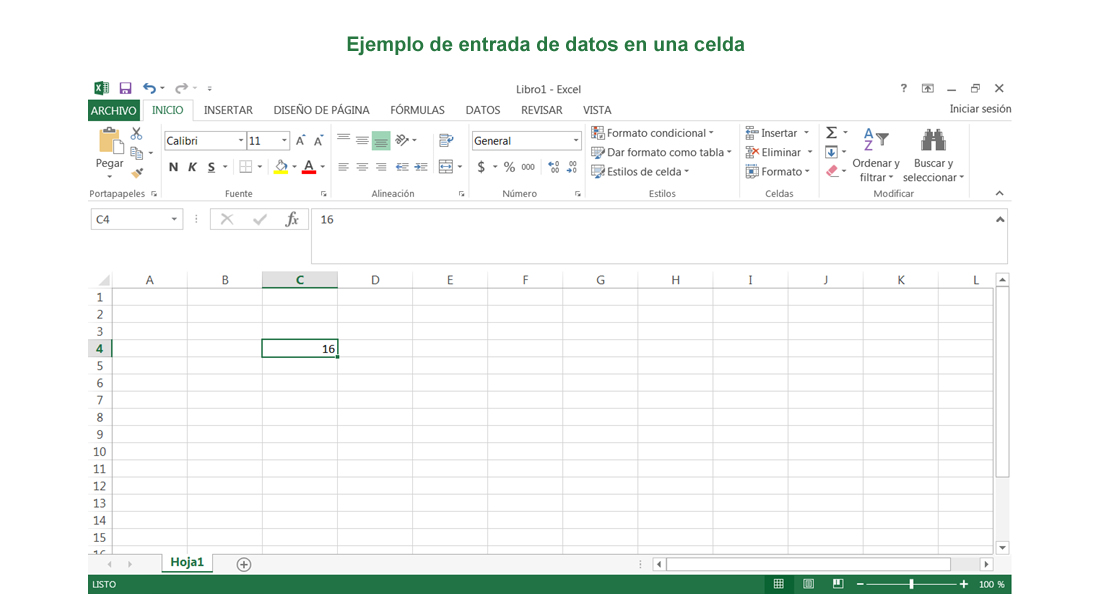
Task: Switch to DISEÑO DE PÁGINA tab
Action: (321, 110)
